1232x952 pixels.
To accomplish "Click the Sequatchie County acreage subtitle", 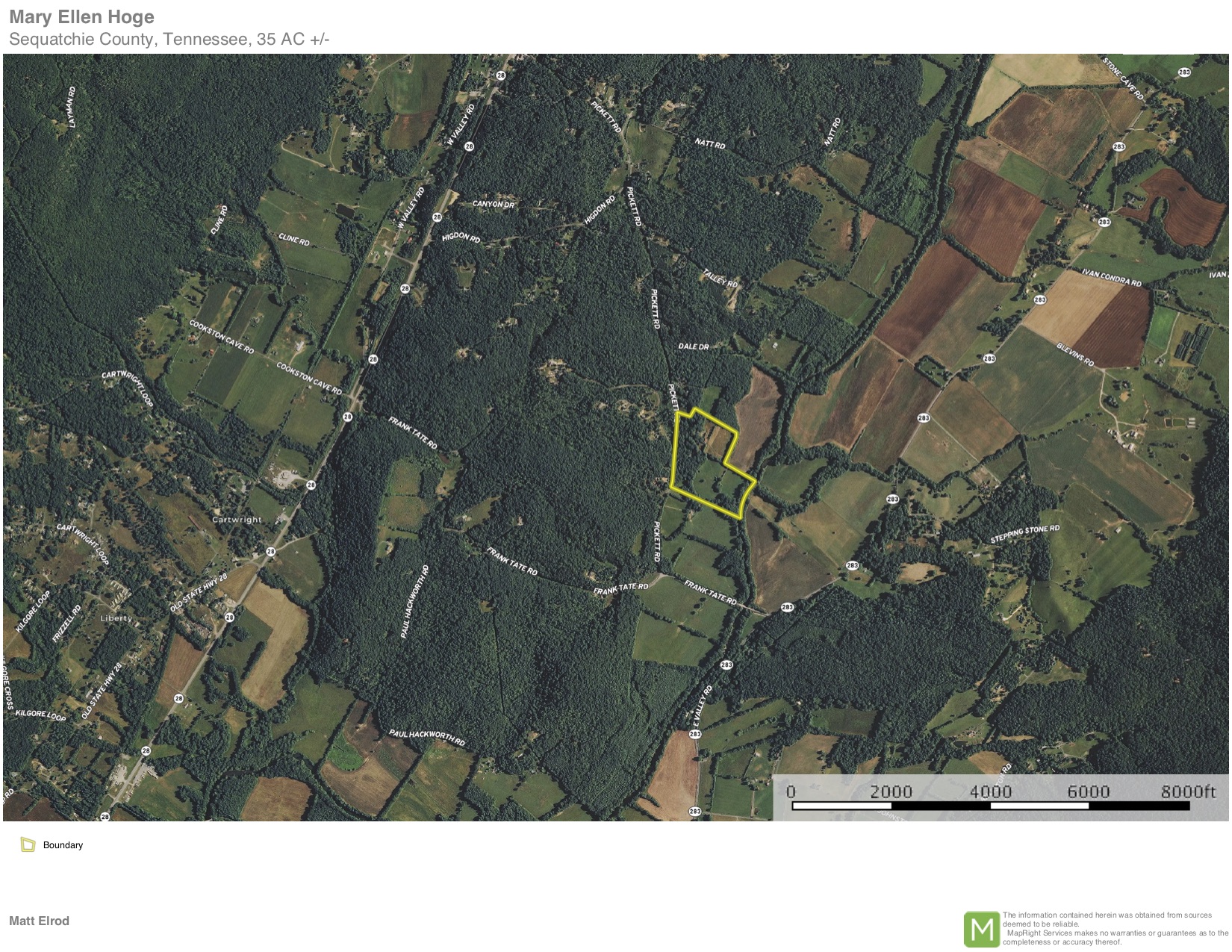I will coord(169,40).
